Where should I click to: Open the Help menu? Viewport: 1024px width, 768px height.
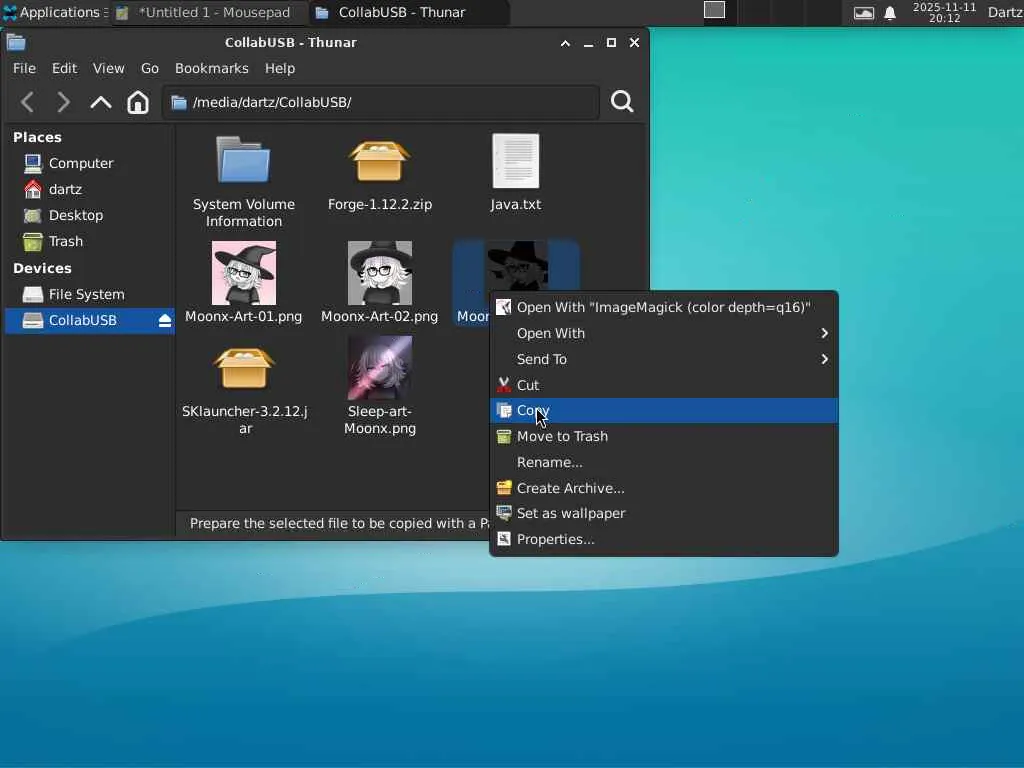(x=280, y=69)
